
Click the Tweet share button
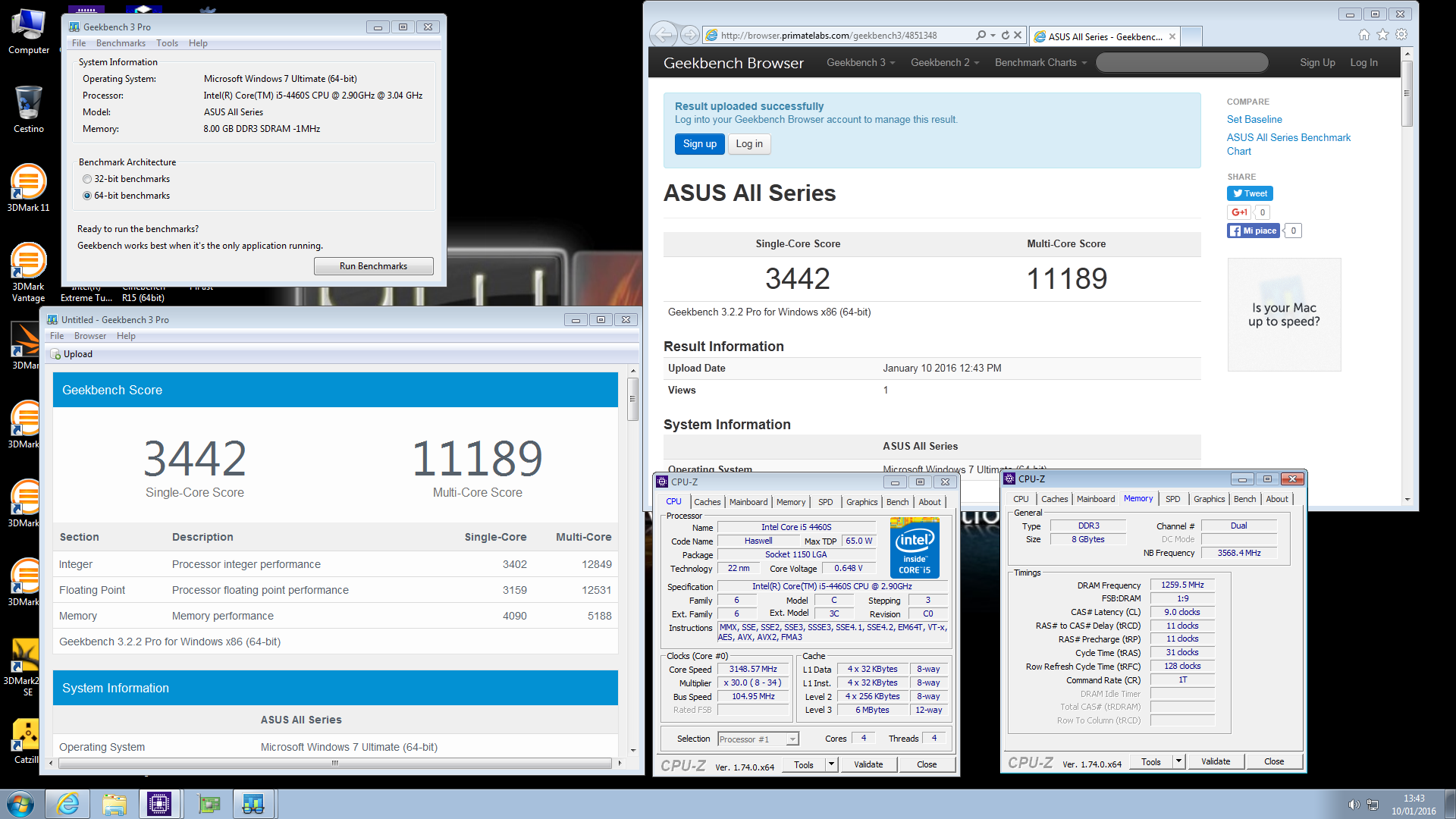coord(1250,193)
